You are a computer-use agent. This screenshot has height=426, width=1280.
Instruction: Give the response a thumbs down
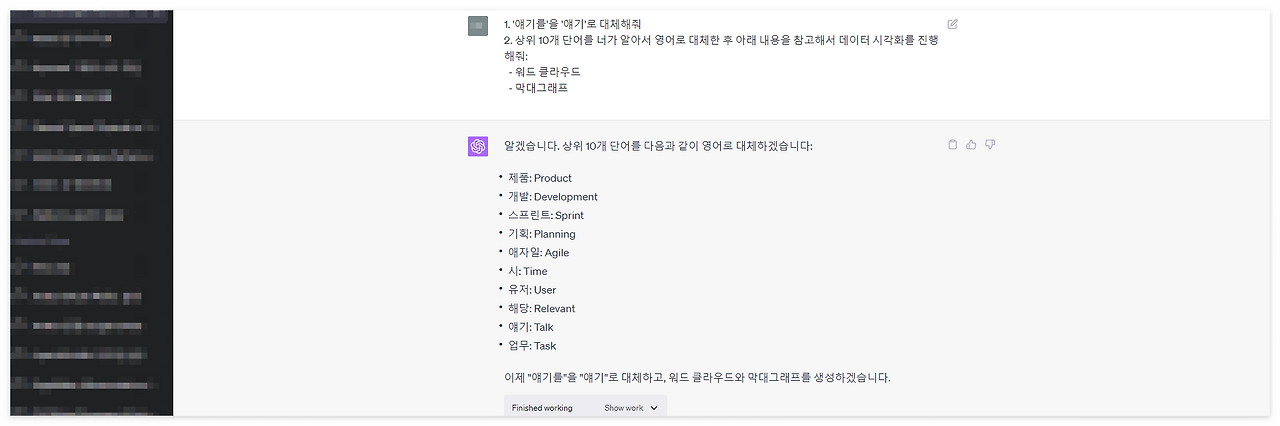(990, 145)
